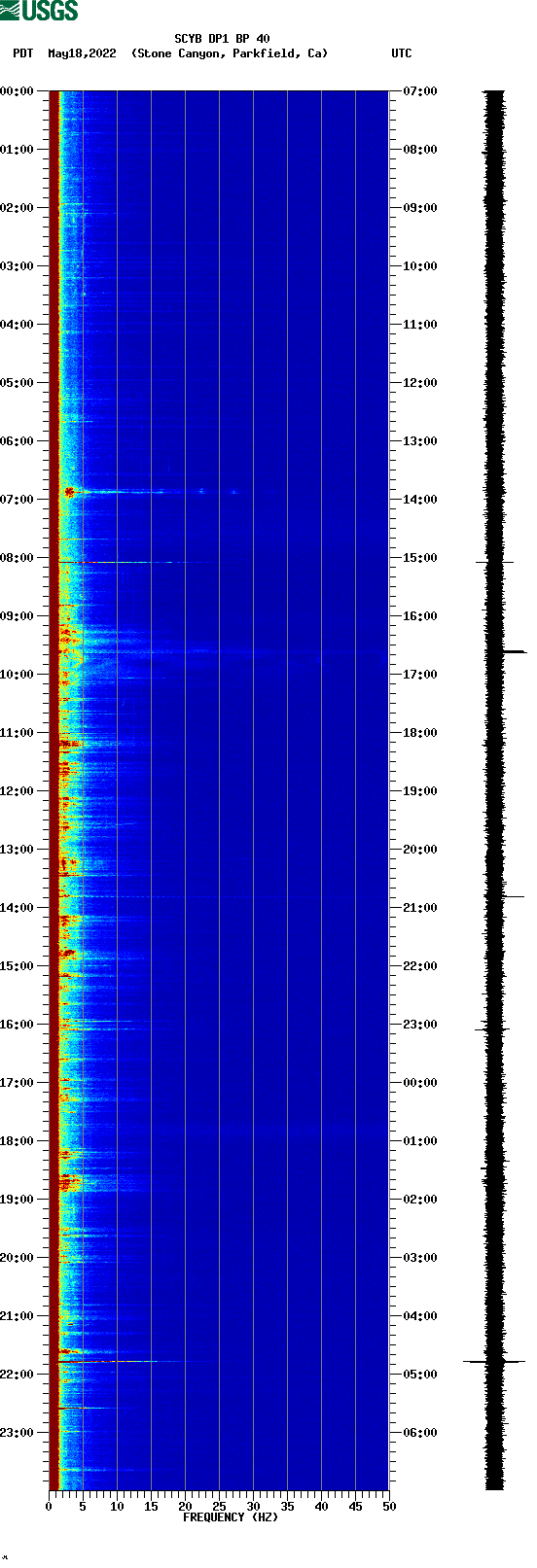Click the 02:00 PDT time label
537x1568 pixels.
click(18, 208)
